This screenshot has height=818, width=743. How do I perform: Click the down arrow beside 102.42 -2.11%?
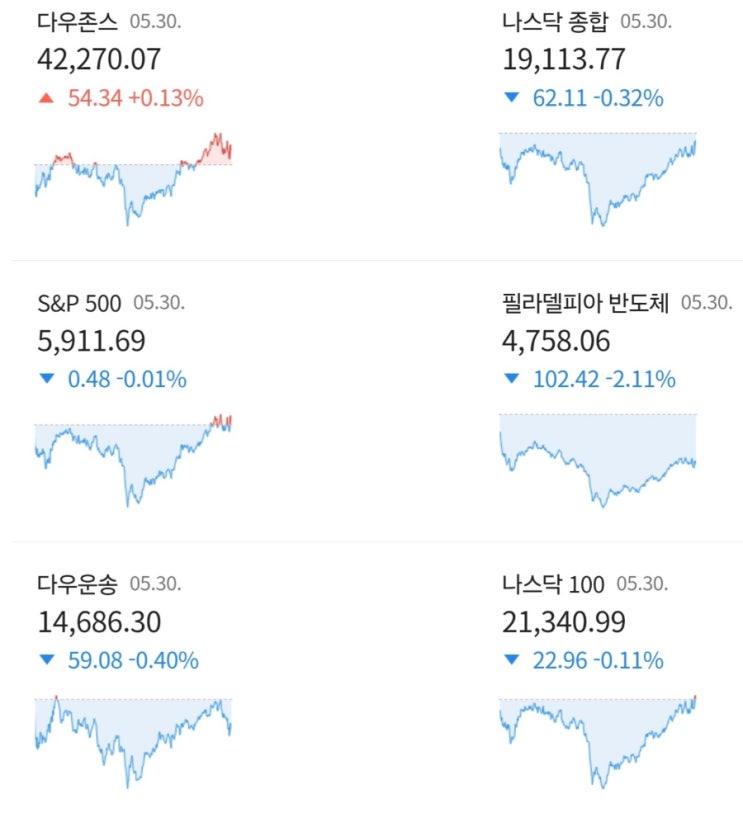(x=512, y=380)
